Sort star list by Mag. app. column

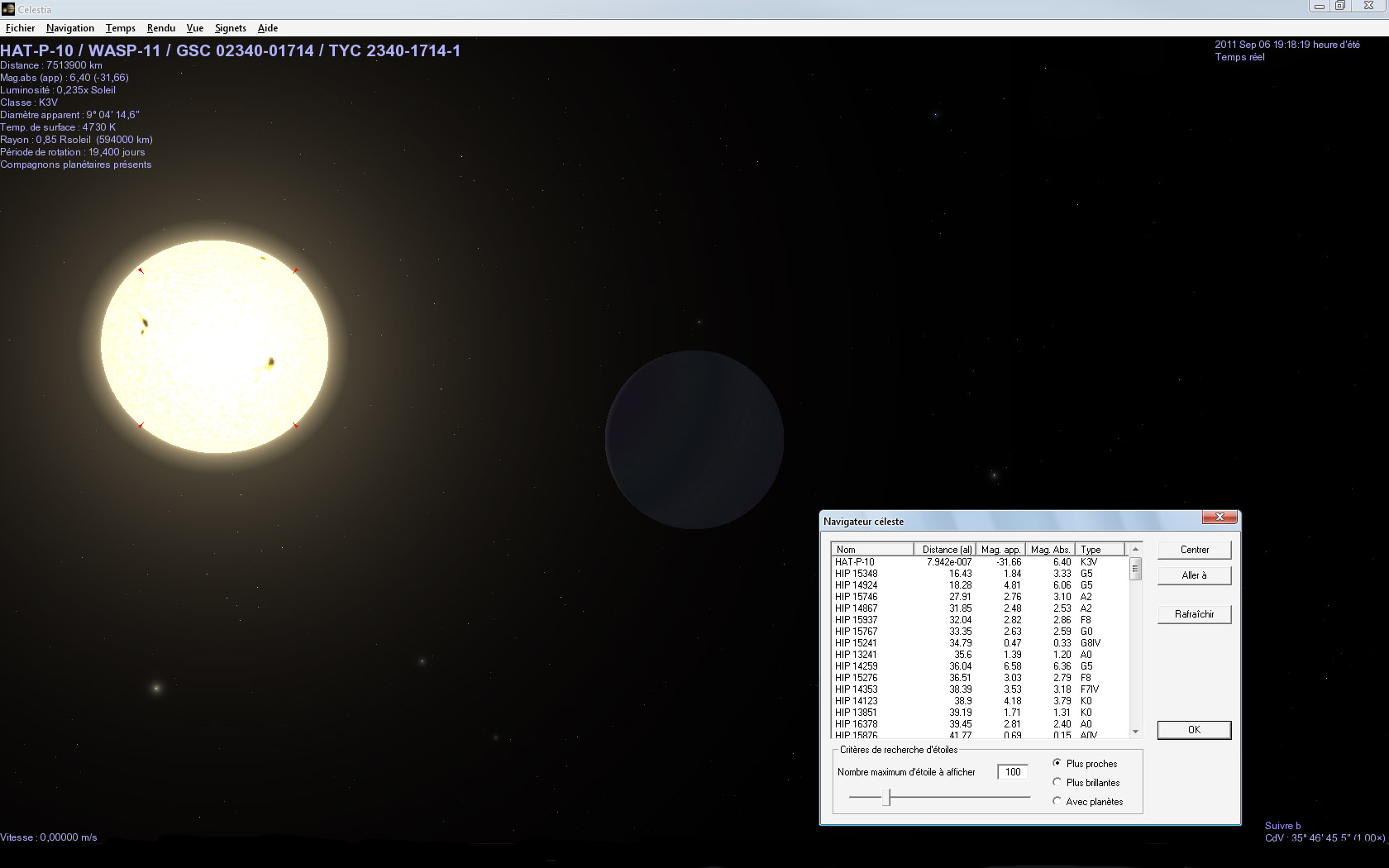(1001, 549)
